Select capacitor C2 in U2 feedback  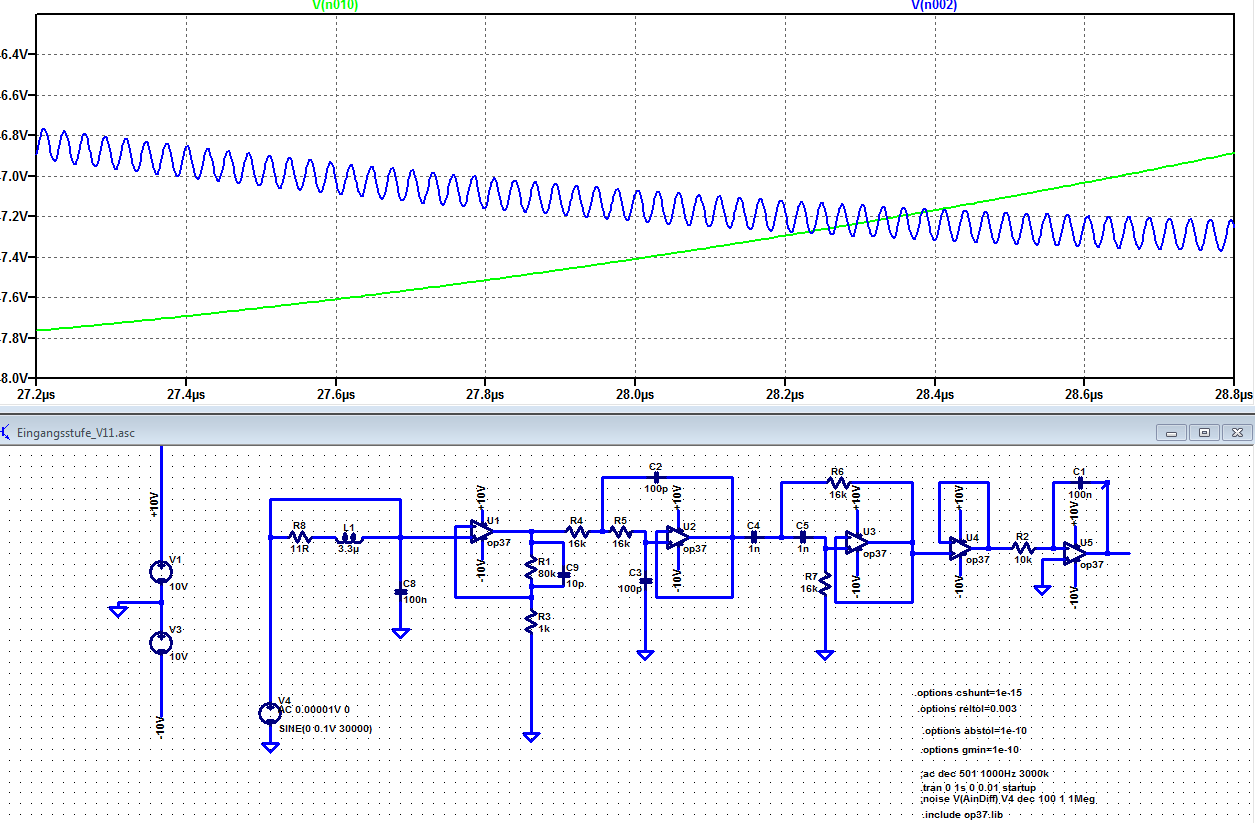pos(656,477)
